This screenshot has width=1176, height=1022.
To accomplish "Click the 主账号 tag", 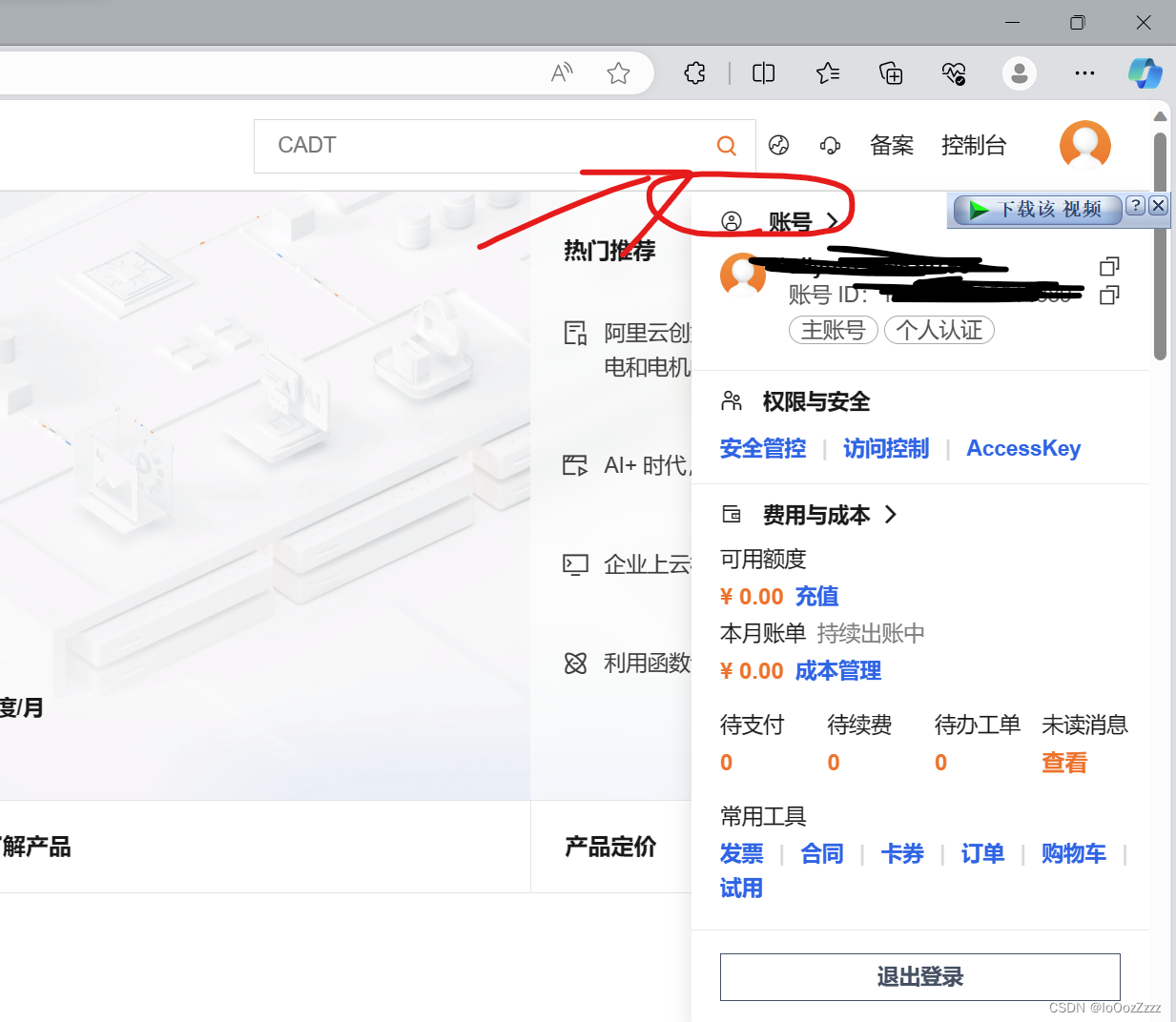I will coord(834,330).
